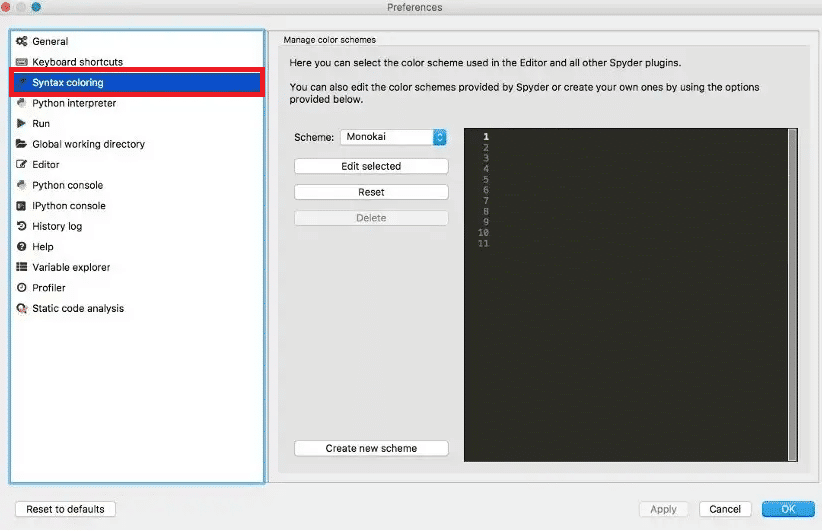This screenshot has height=531, width=822.
Task: Confirm with the OK button
Action: [788, 509]
